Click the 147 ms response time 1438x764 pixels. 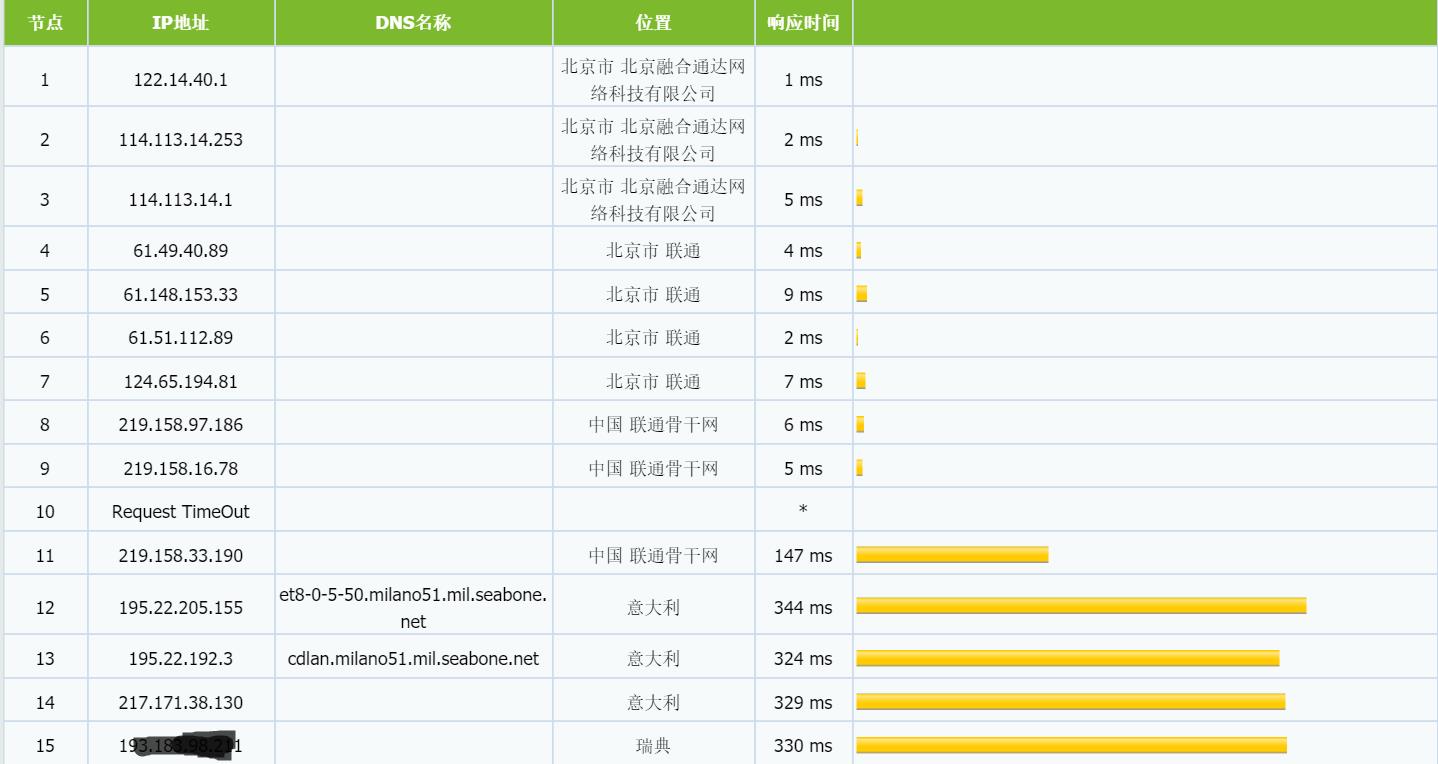(x=803, y=556)
